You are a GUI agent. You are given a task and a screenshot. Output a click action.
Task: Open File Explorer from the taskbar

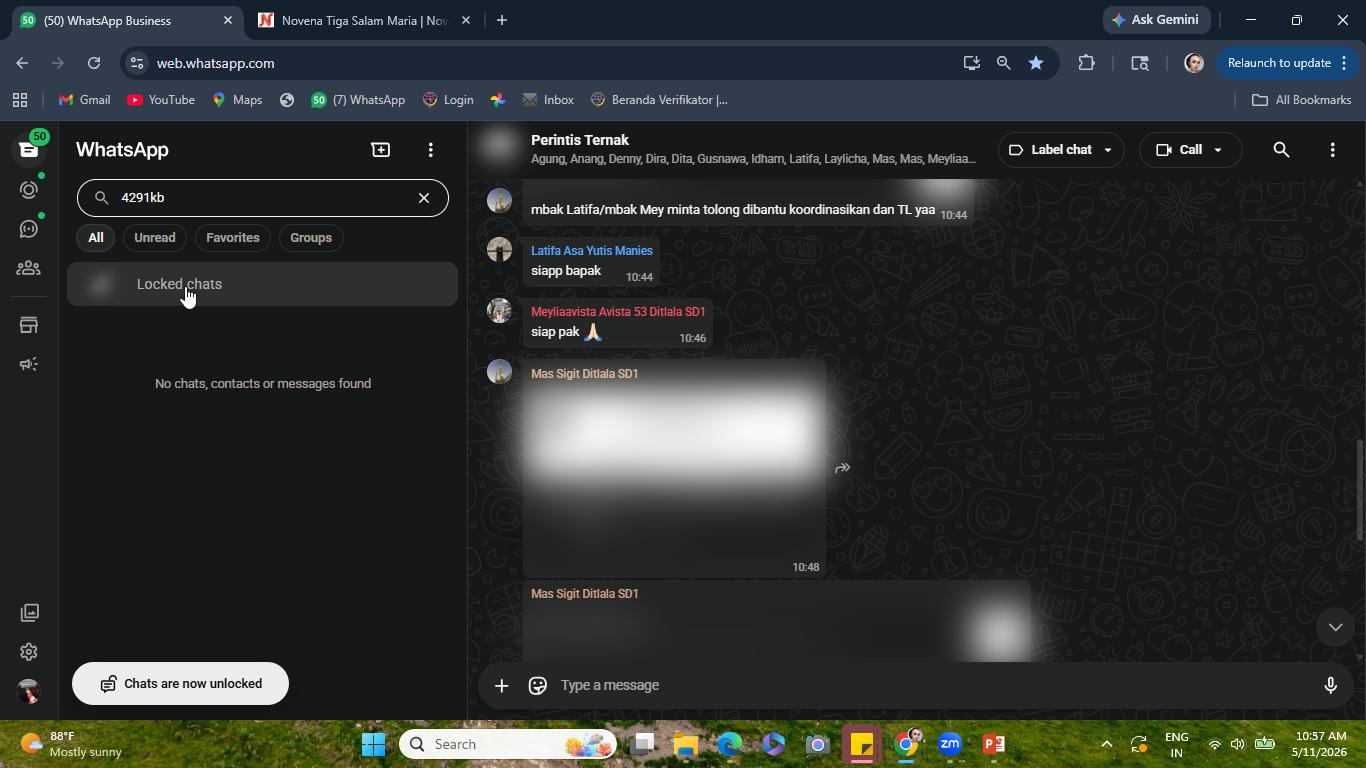[685, 744]
